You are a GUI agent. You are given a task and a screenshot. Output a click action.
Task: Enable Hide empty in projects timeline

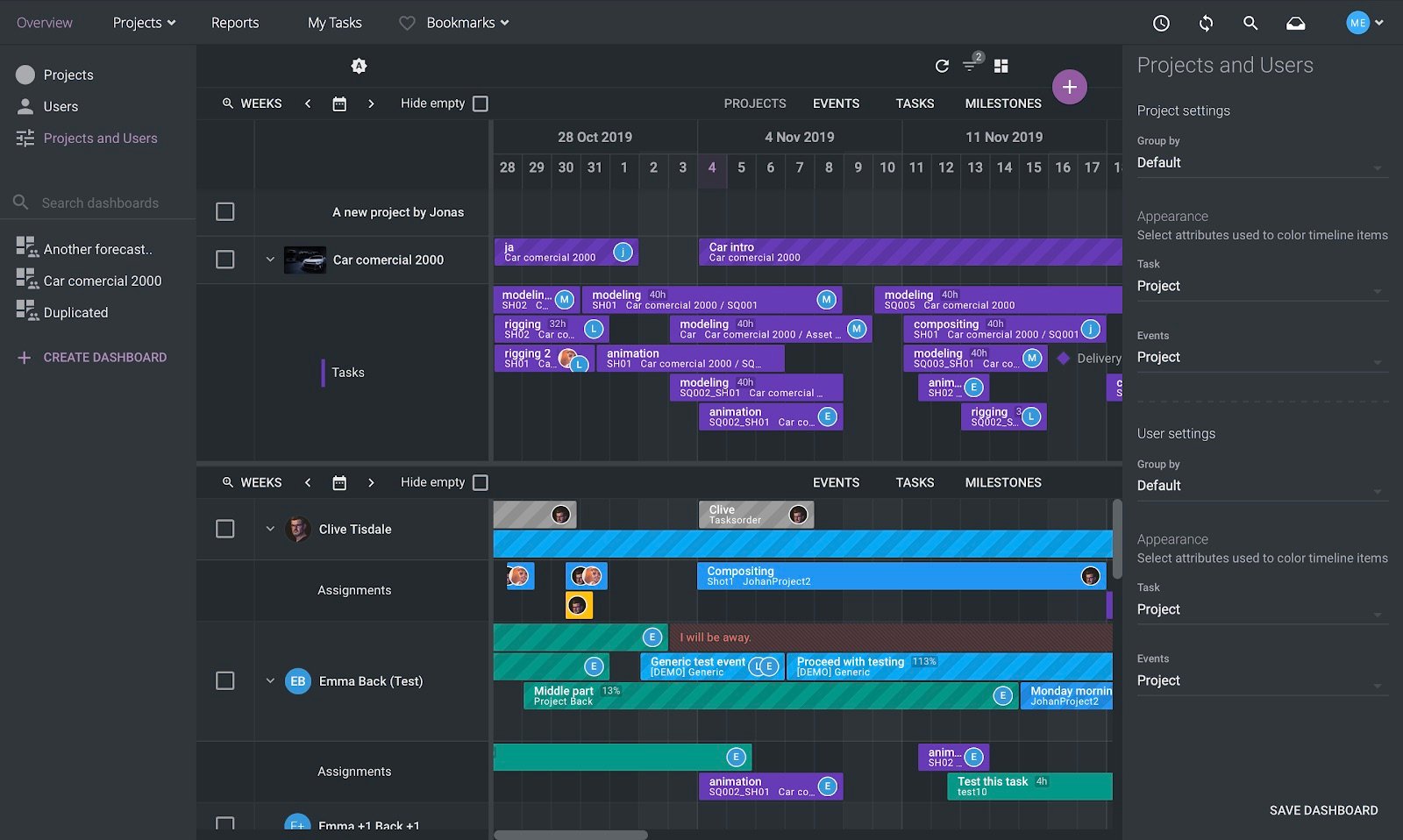point(481,103)
